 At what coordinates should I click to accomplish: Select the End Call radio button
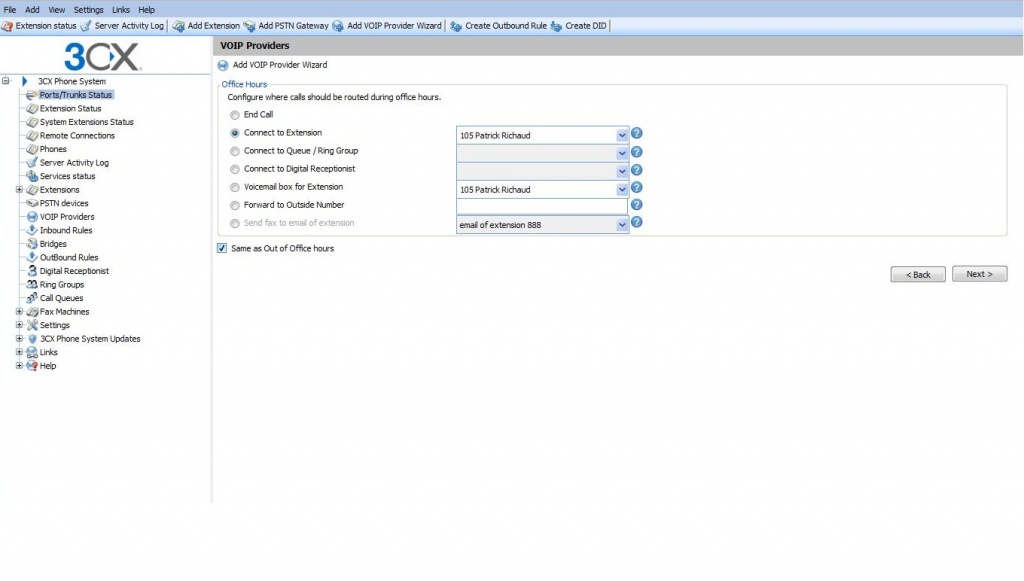point(235,115)
